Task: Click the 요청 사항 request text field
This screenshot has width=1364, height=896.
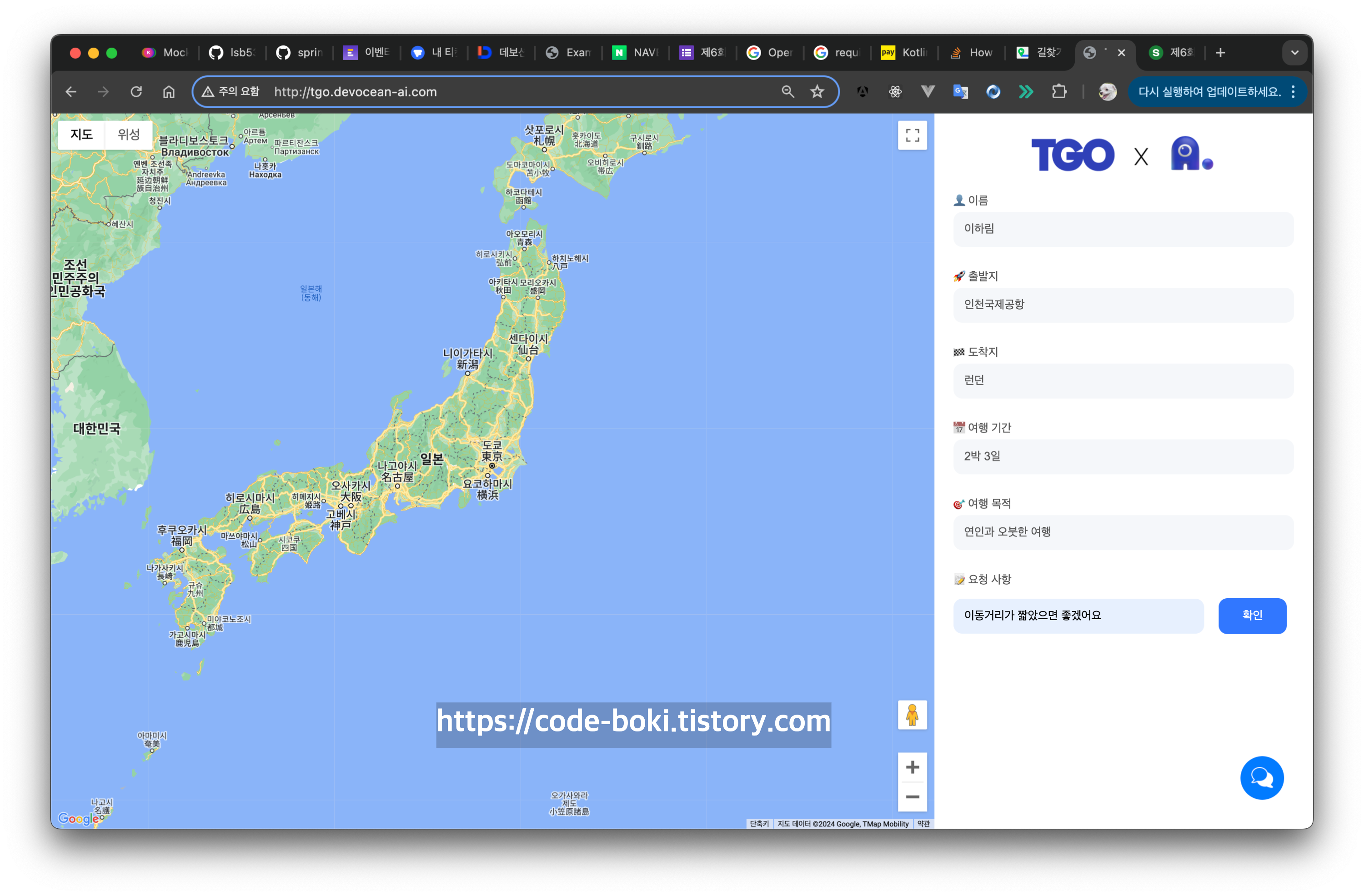Action: point(1078,615)
